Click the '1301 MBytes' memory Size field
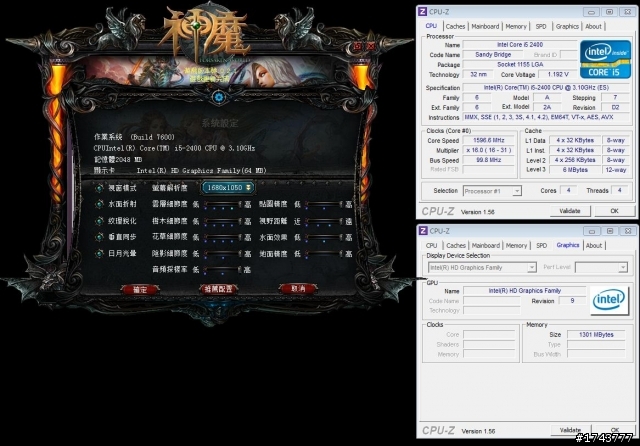 [596, 335]
